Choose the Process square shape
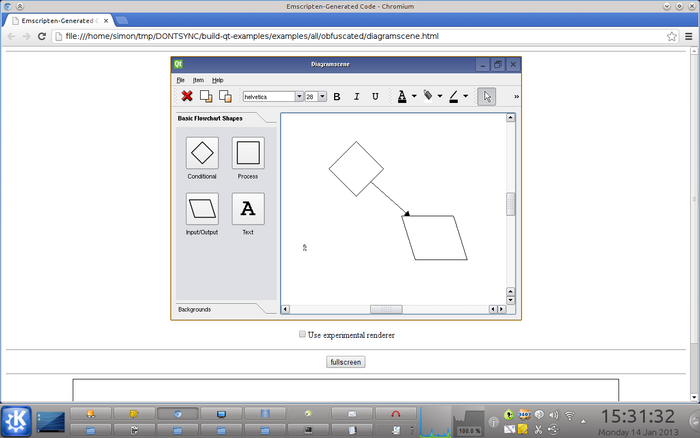 click(248, 153)
